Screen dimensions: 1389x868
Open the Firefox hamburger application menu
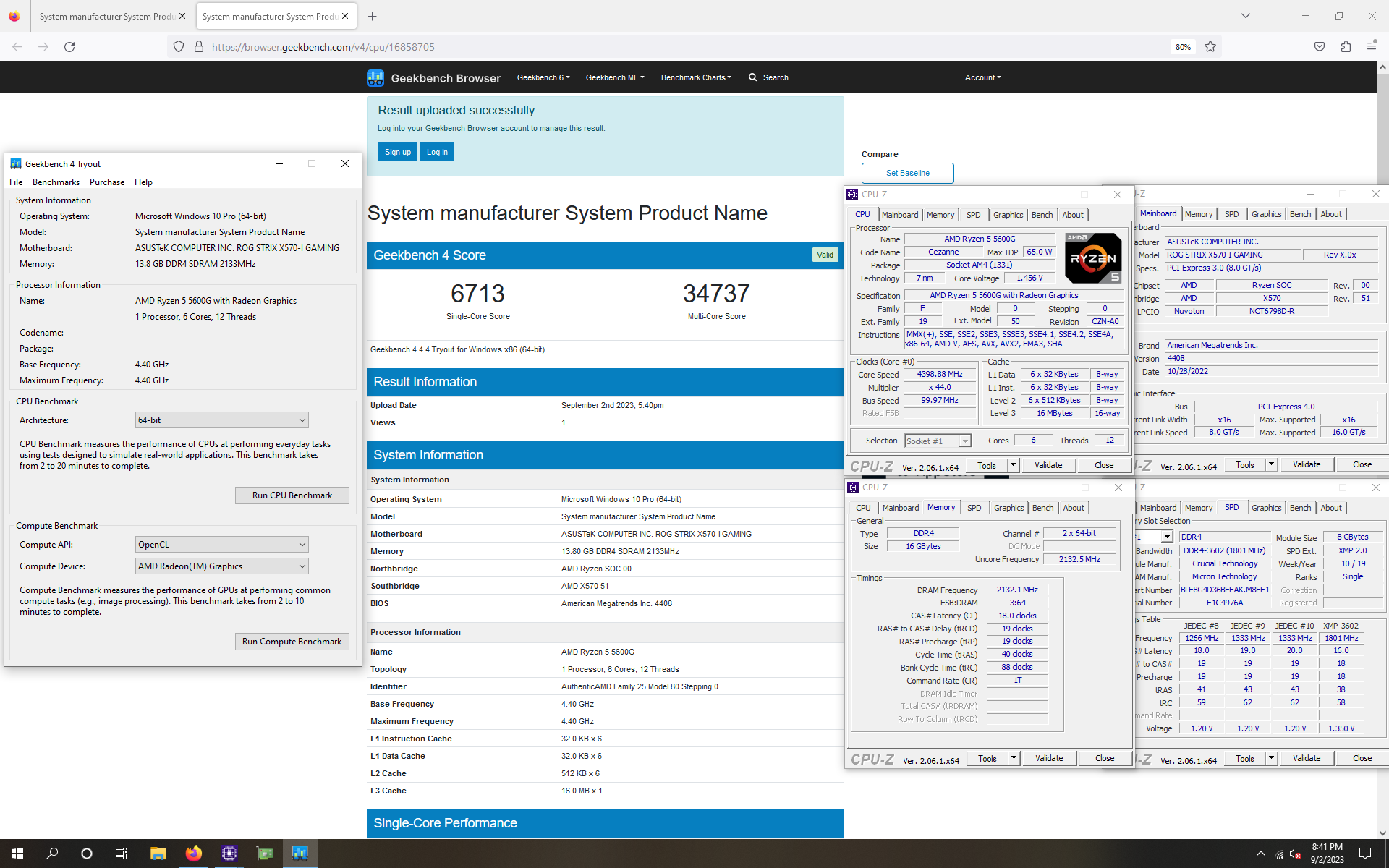pyautogui.click(x=1372, y=47)
